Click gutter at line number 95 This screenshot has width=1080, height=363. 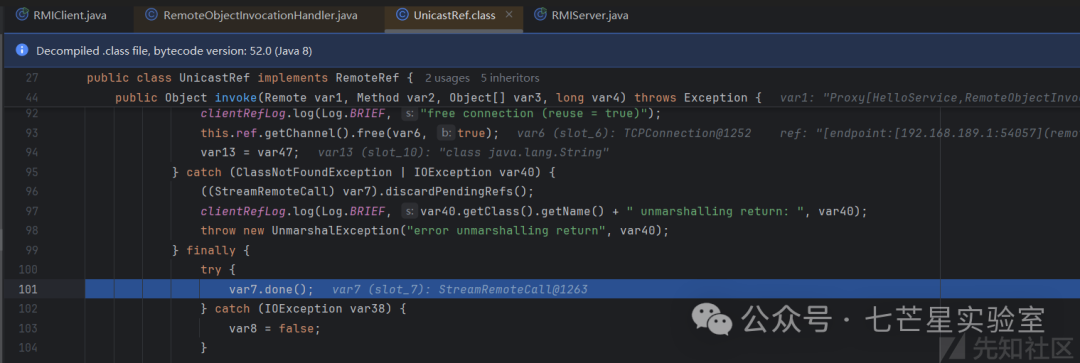[x=32, y=172]
